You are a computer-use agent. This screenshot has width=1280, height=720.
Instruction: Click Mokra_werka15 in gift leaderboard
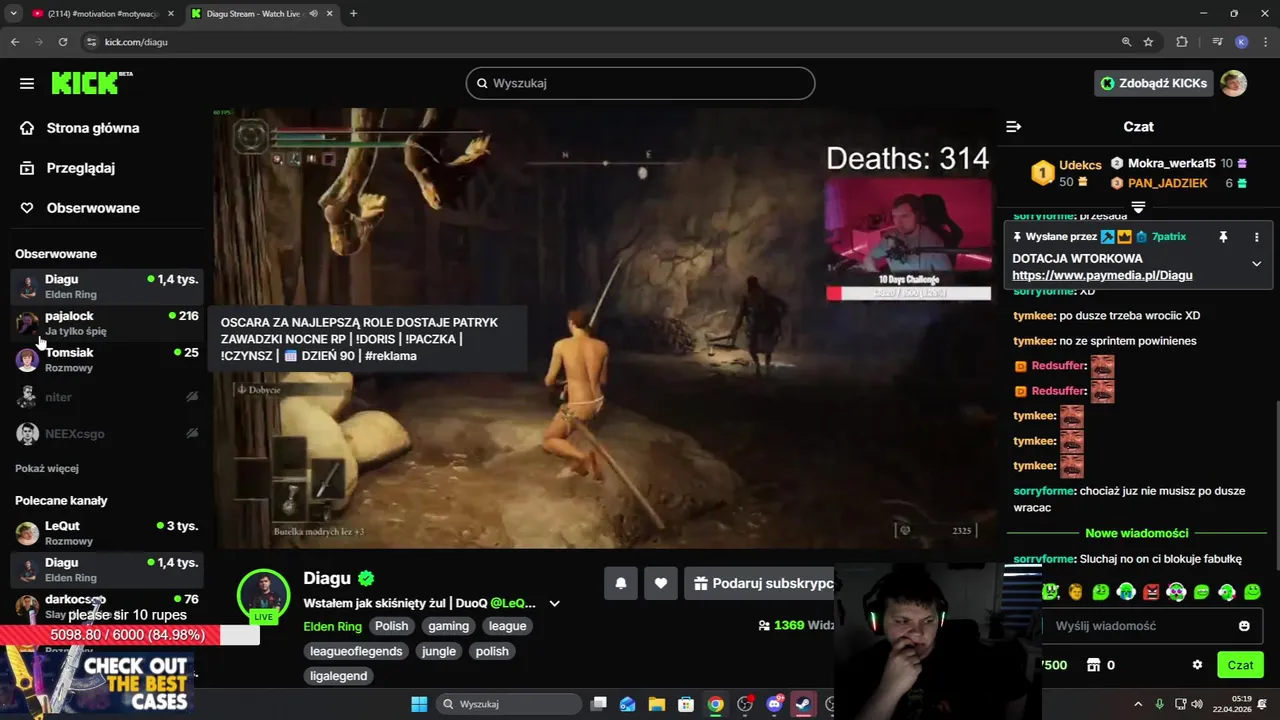click(x=1171, y=163)
